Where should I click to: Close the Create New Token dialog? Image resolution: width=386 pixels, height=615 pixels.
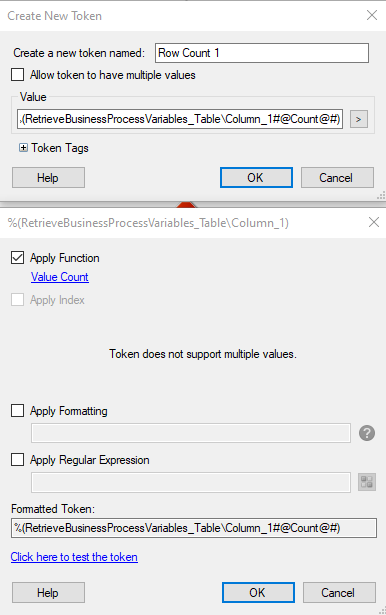click(x=371, y=15)
